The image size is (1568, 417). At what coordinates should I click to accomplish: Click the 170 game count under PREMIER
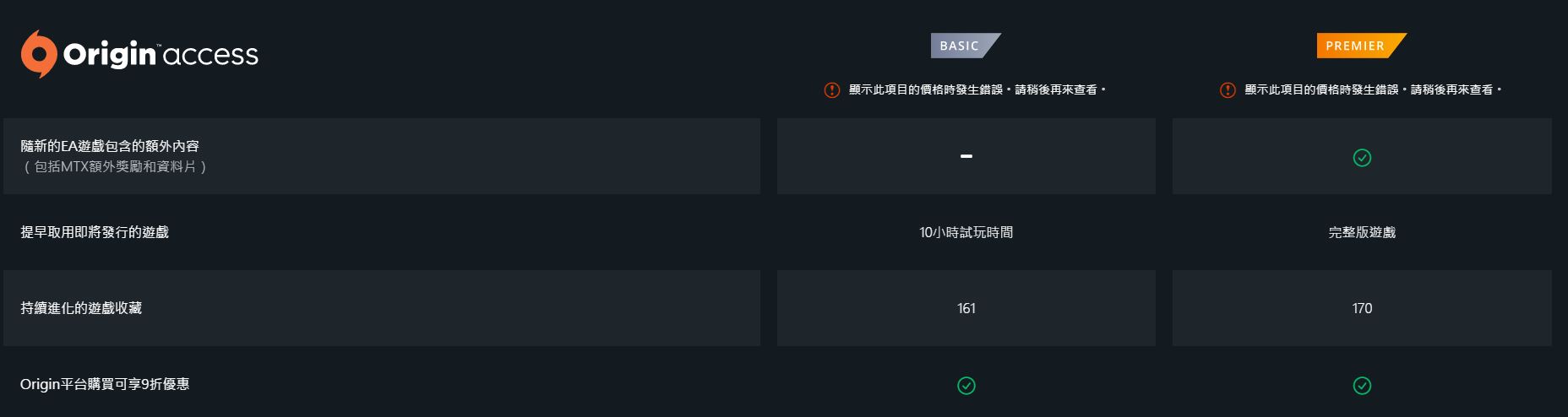1362,308
